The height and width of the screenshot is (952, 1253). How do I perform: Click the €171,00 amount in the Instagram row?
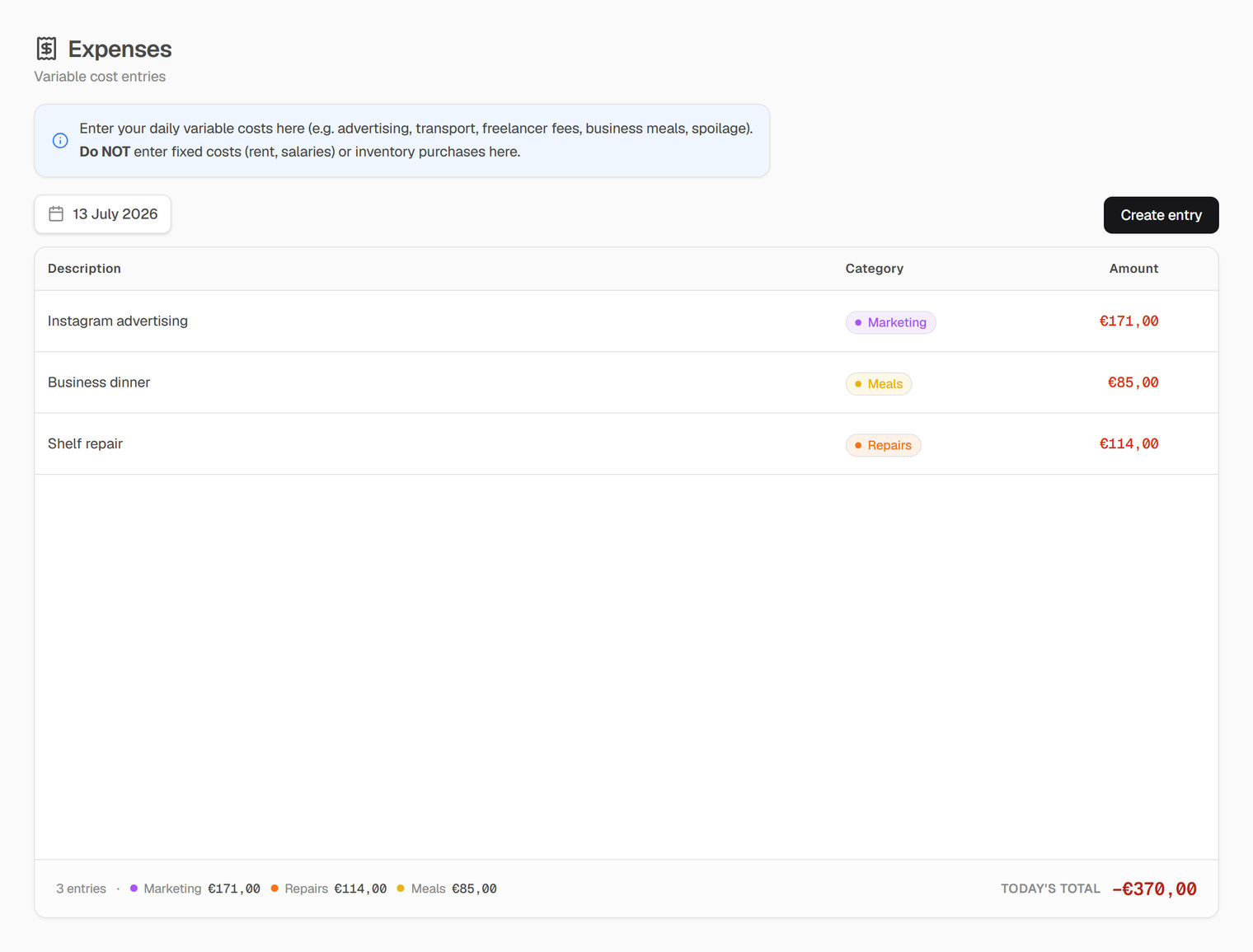point(1129,321)
